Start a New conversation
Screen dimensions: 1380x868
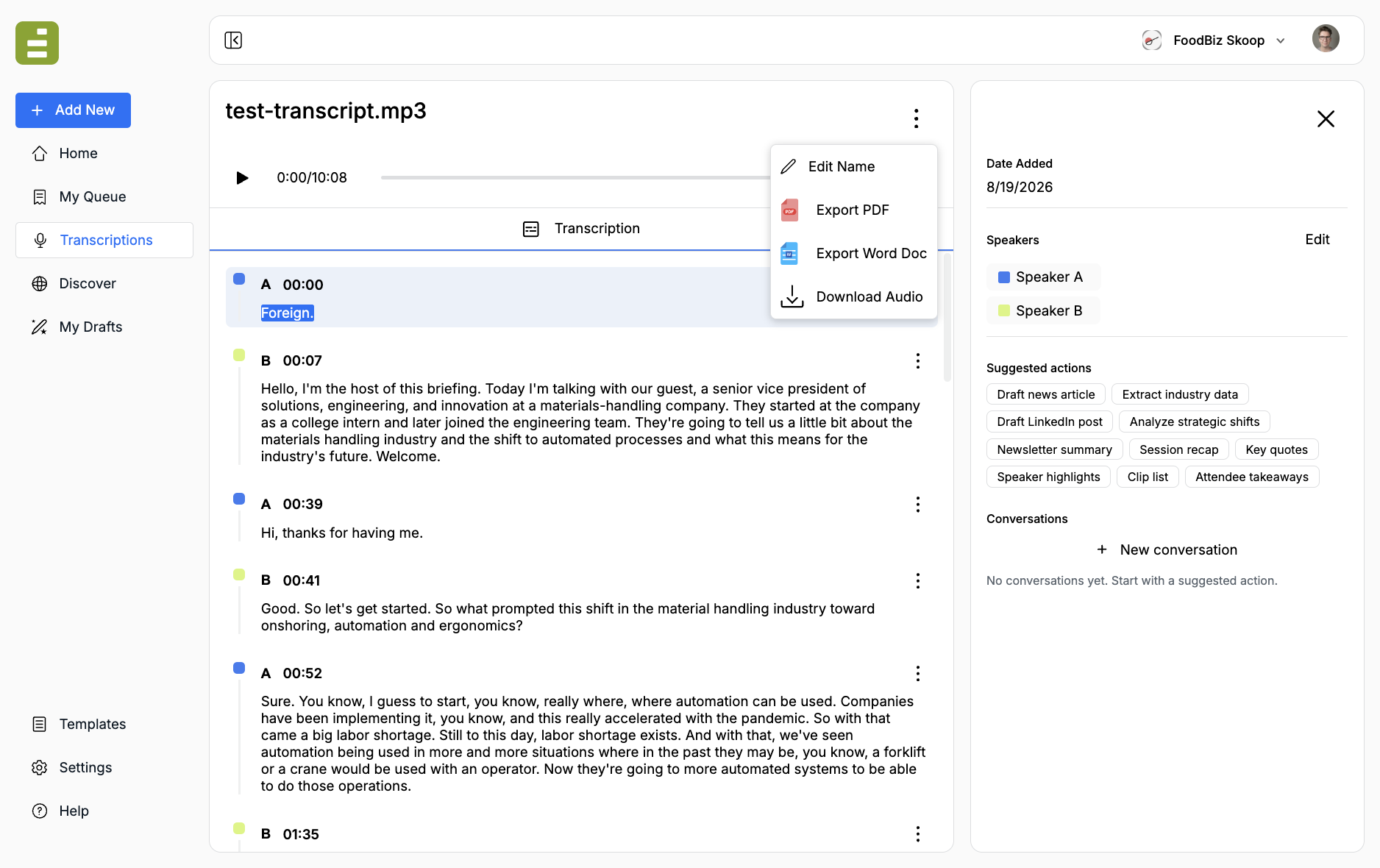click(x=1167, y=549)
